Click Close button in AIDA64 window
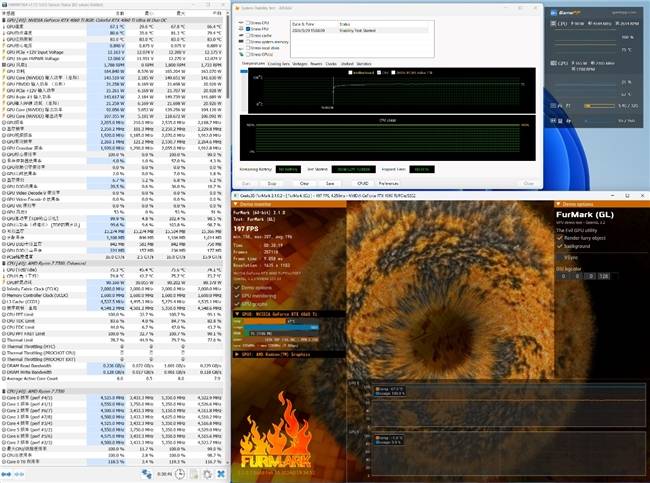This screenshot has width=650, height=483. 528,183
